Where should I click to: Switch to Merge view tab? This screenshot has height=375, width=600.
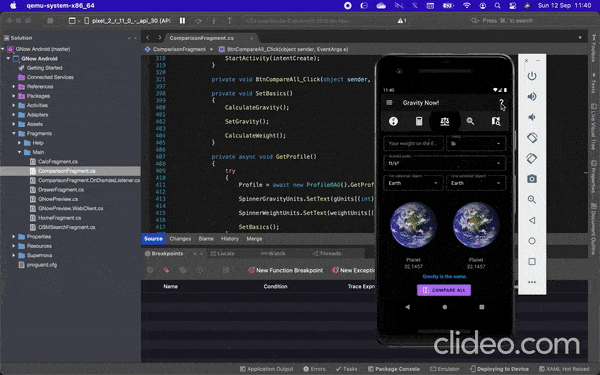coord(254,239)
